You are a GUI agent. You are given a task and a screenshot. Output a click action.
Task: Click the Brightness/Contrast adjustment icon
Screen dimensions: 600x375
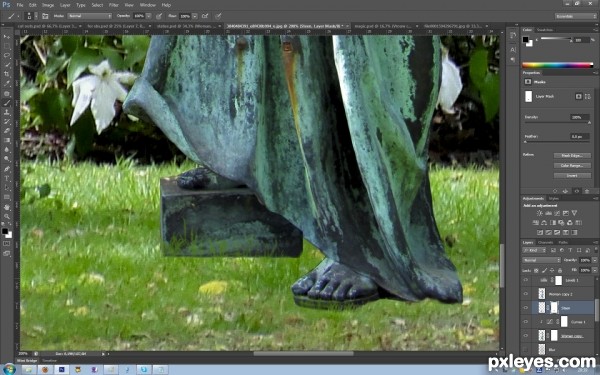[539, 213]
